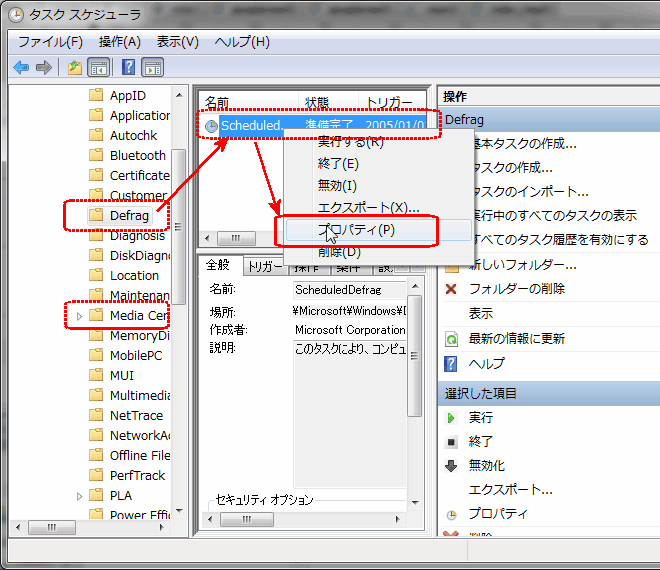The width and height of the screenshot is (660, 570).
Task: Select the Defrag folder in the tree
Action: tap(128, 215)
